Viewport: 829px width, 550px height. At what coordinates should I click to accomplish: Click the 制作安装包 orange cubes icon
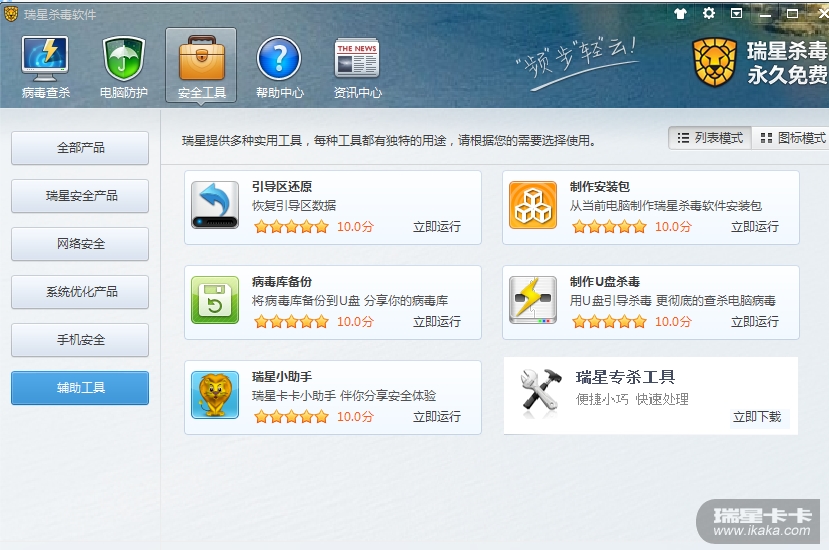[x=533, y=205]
